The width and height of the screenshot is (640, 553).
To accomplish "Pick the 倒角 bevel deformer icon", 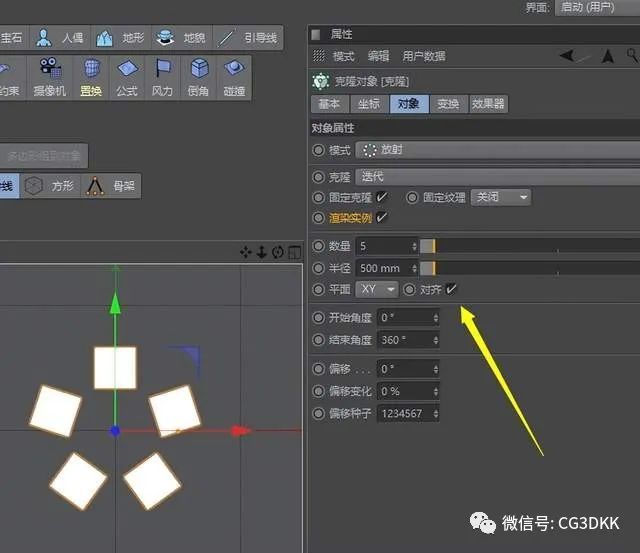I will click(x=200, y=68).
